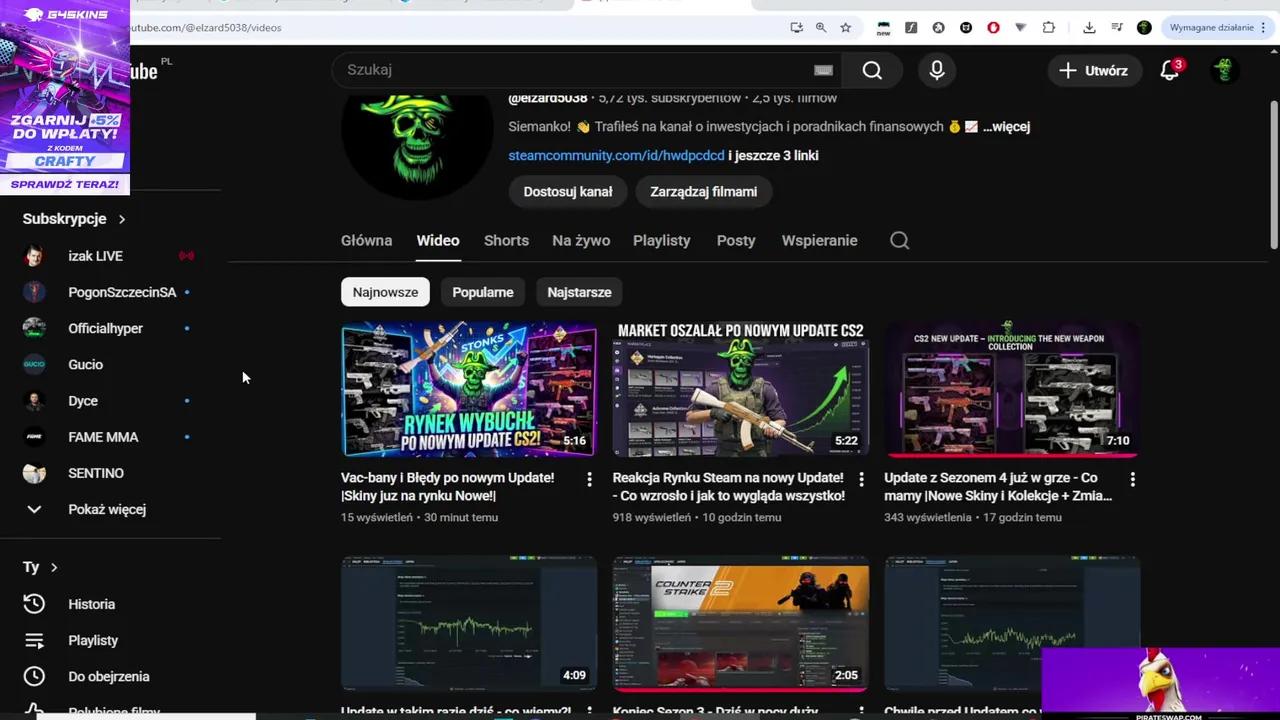Click the italic f extension icon
This screenshot has width=1280, height=720.
point(911,28)
